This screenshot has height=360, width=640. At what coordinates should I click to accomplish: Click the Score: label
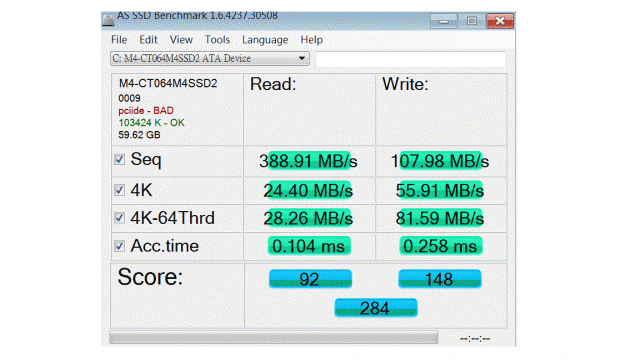tap(150, 277)
